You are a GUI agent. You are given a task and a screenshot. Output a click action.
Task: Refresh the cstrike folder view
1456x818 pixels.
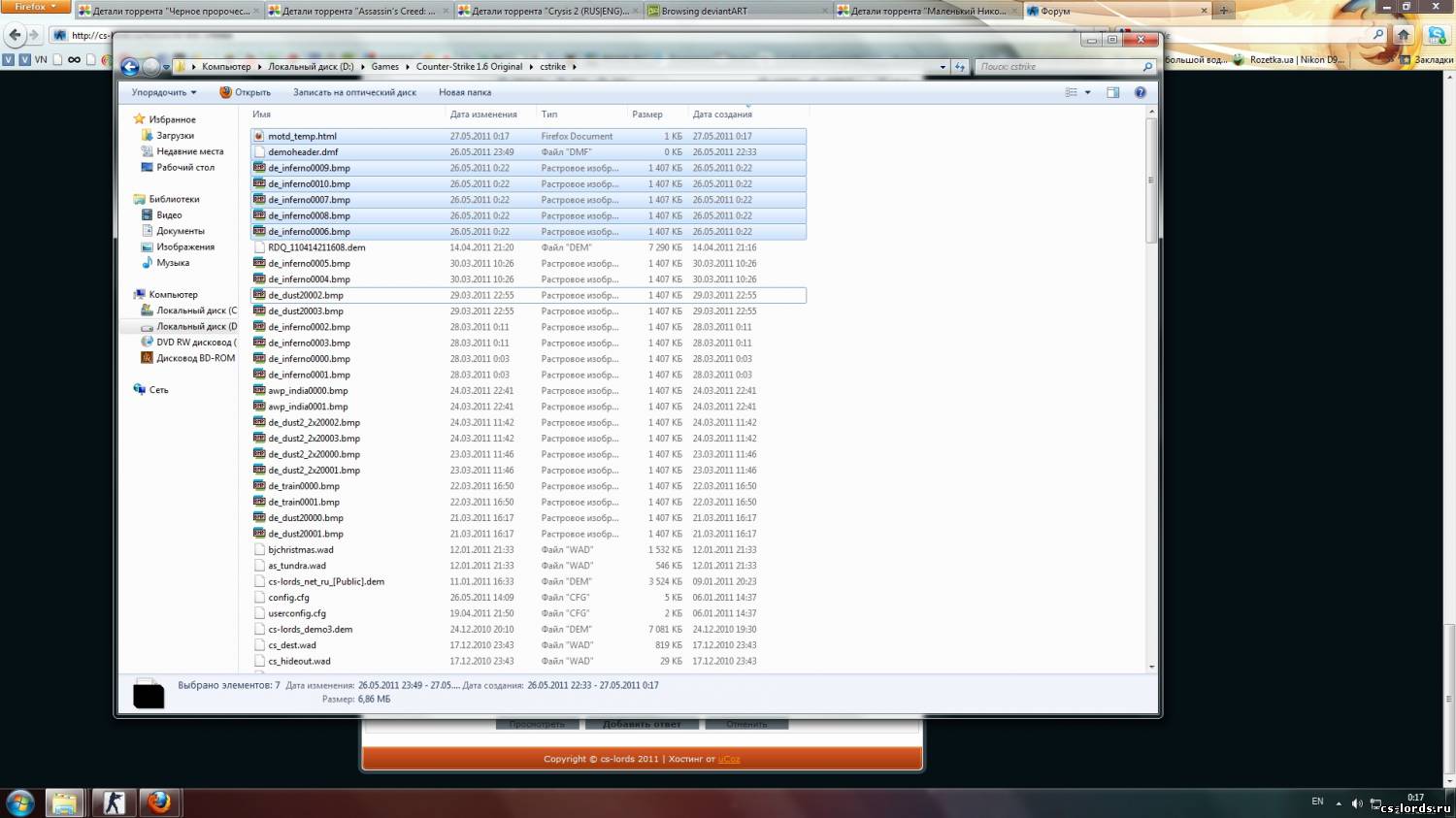(x=960, y=67)
